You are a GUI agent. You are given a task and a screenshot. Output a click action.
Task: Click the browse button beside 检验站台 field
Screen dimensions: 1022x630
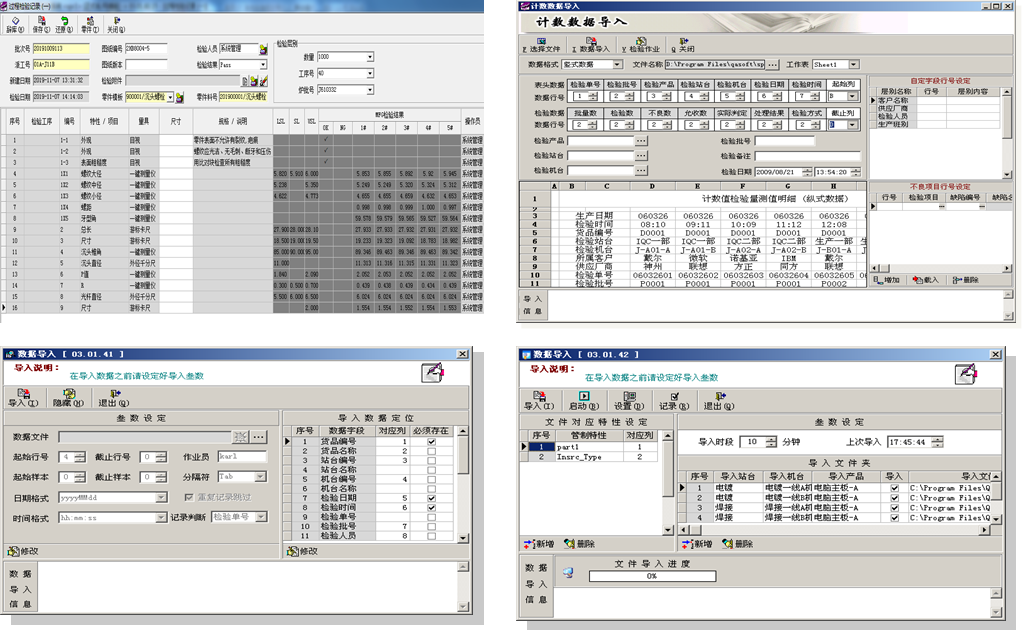[x=641, y=156]
